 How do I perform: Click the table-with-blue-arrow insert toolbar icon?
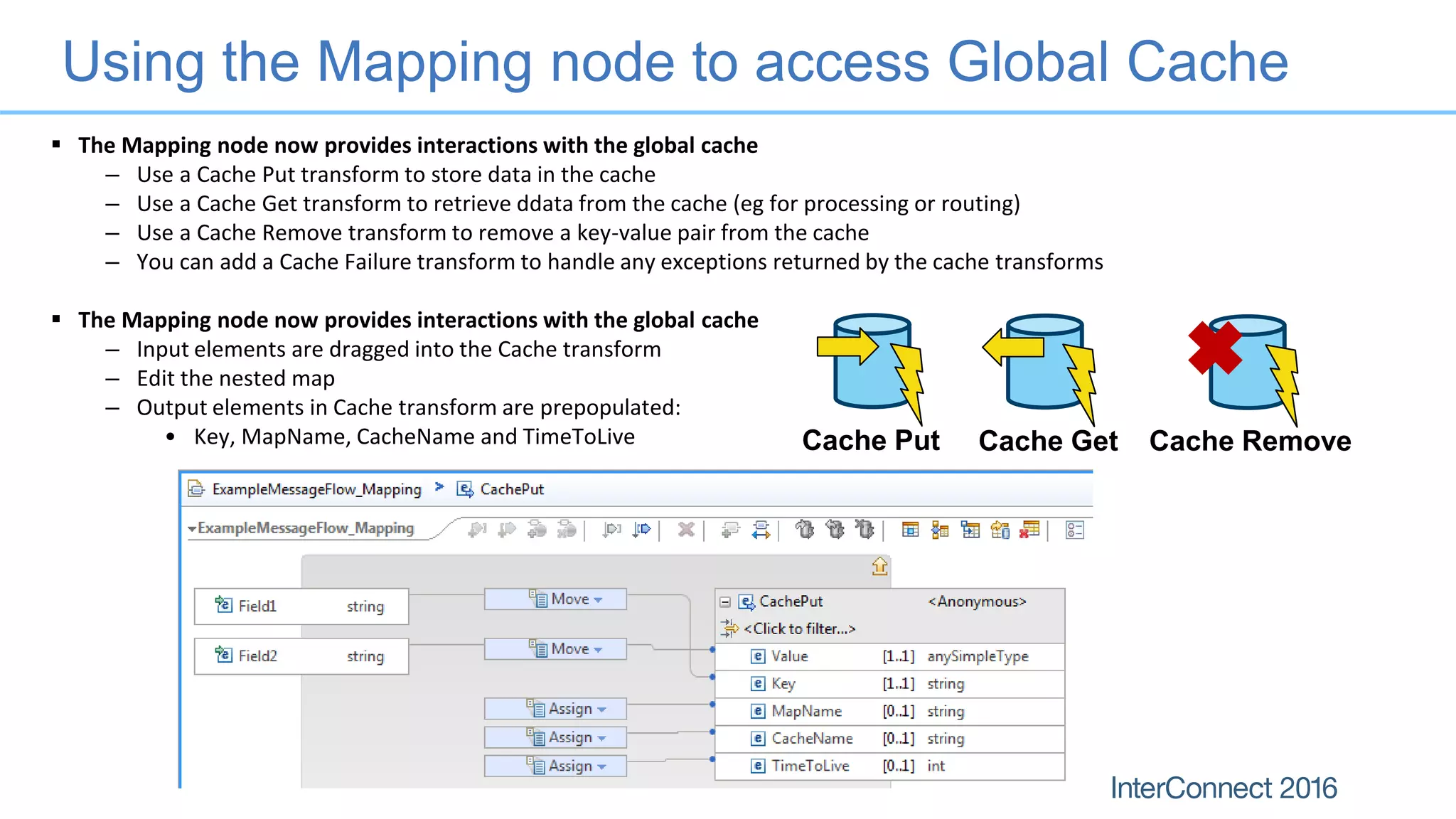click(x=970, y=530)
